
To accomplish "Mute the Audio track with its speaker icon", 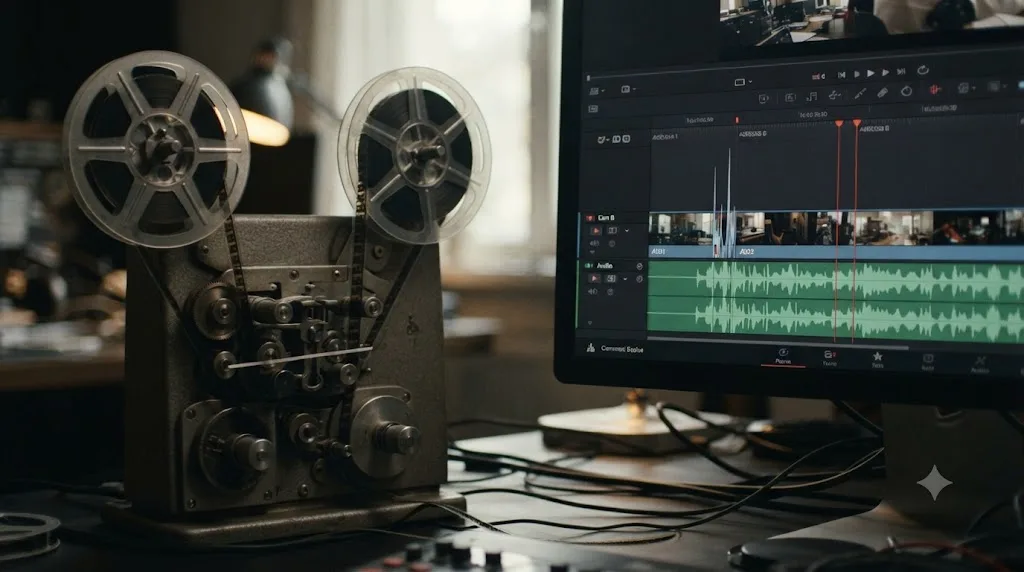I will tap(593, 291).
